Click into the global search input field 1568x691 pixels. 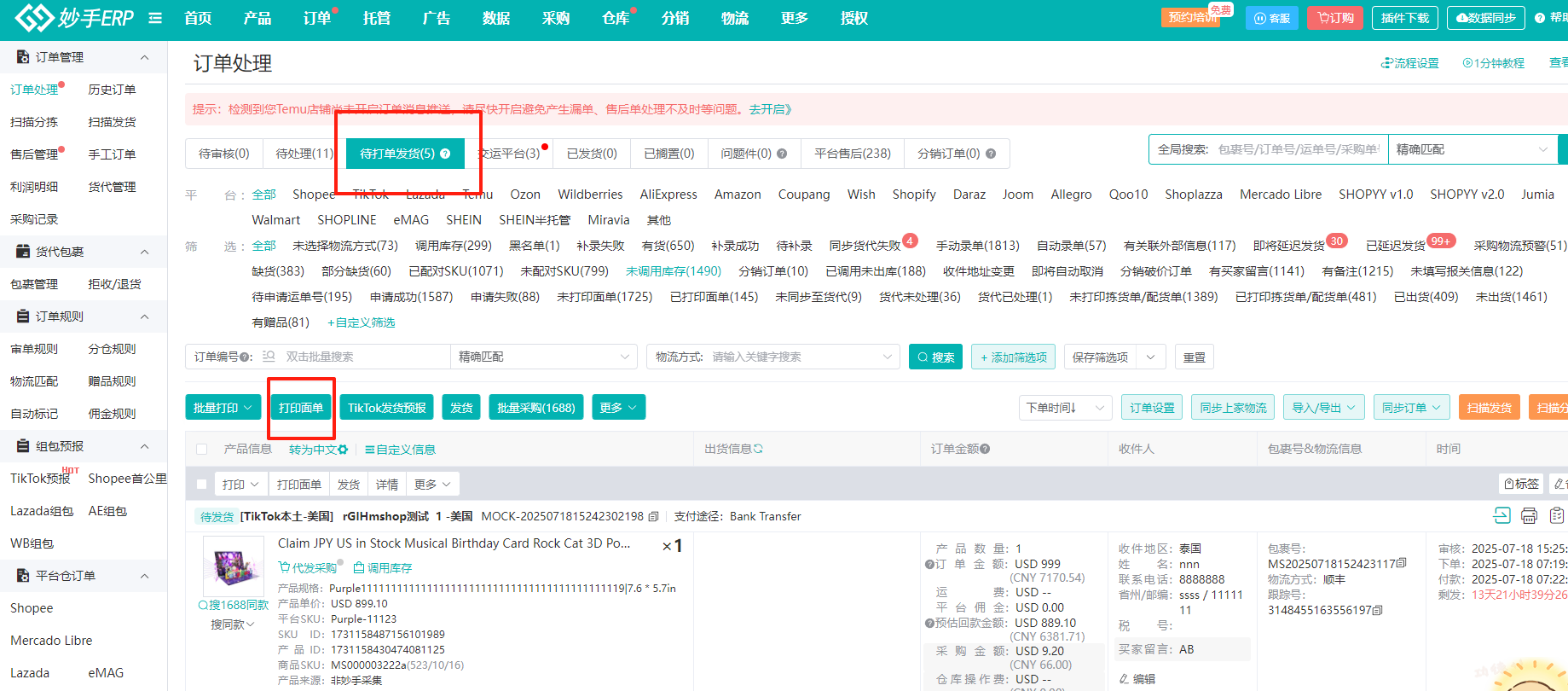(x=1298, y=149)
